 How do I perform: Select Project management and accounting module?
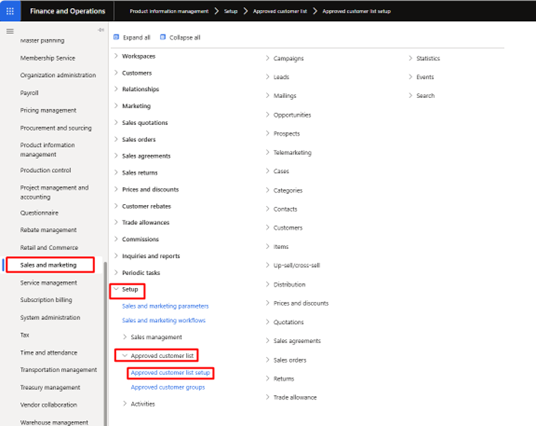[54, 192]
